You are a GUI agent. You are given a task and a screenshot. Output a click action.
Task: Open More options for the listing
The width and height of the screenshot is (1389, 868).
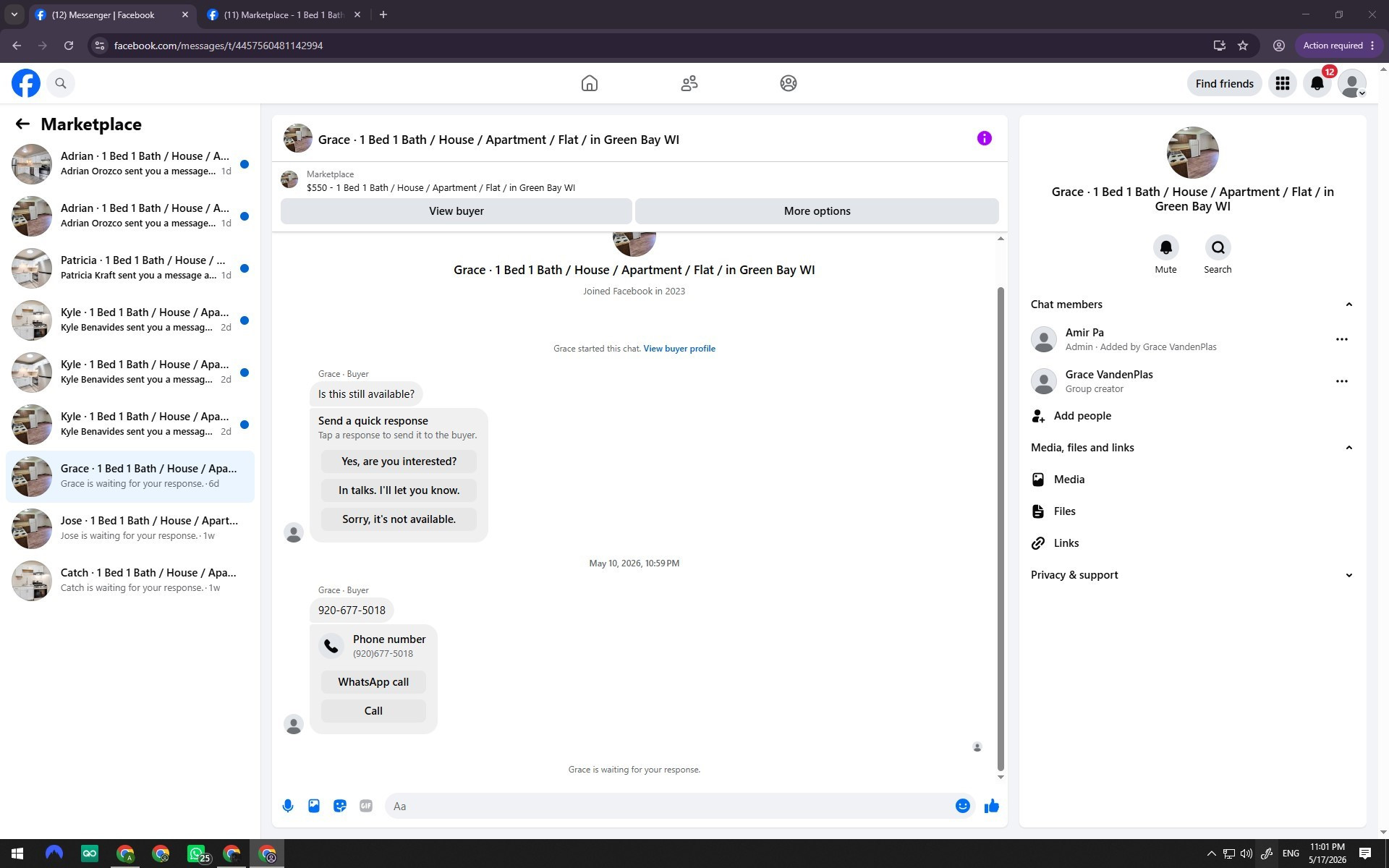817,211
